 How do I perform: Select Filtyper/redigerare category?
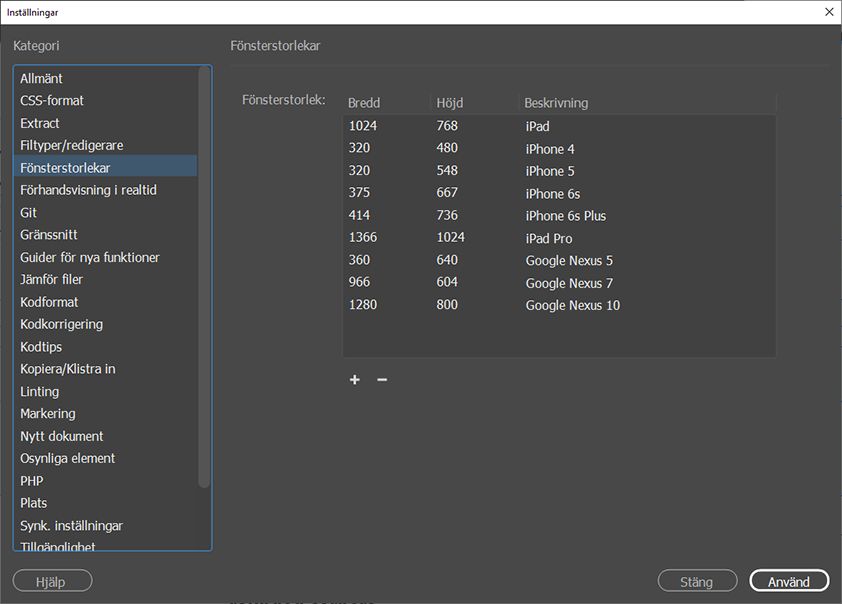105,145
